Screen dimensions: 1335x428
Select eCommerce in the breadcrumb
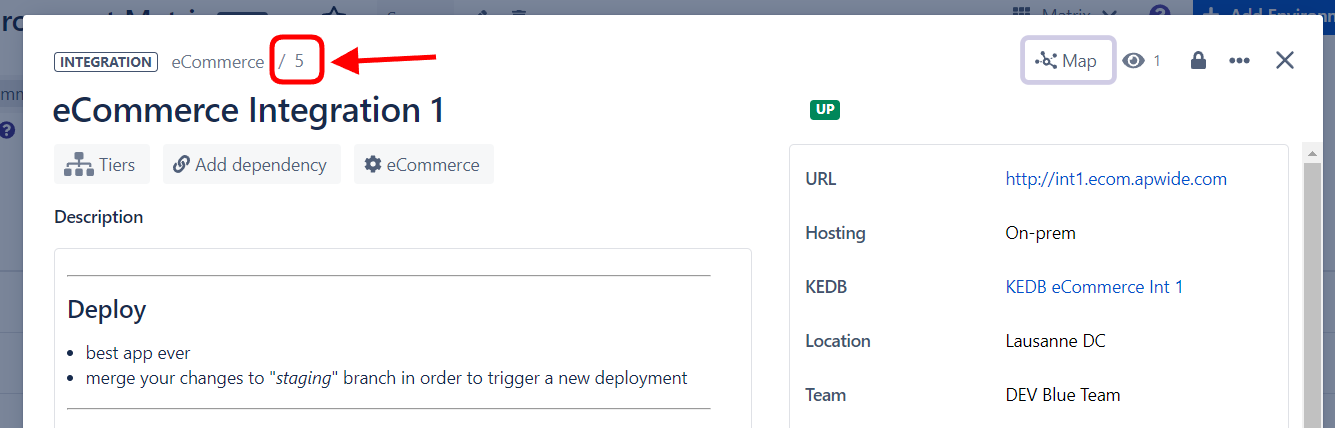coord(217,62)
